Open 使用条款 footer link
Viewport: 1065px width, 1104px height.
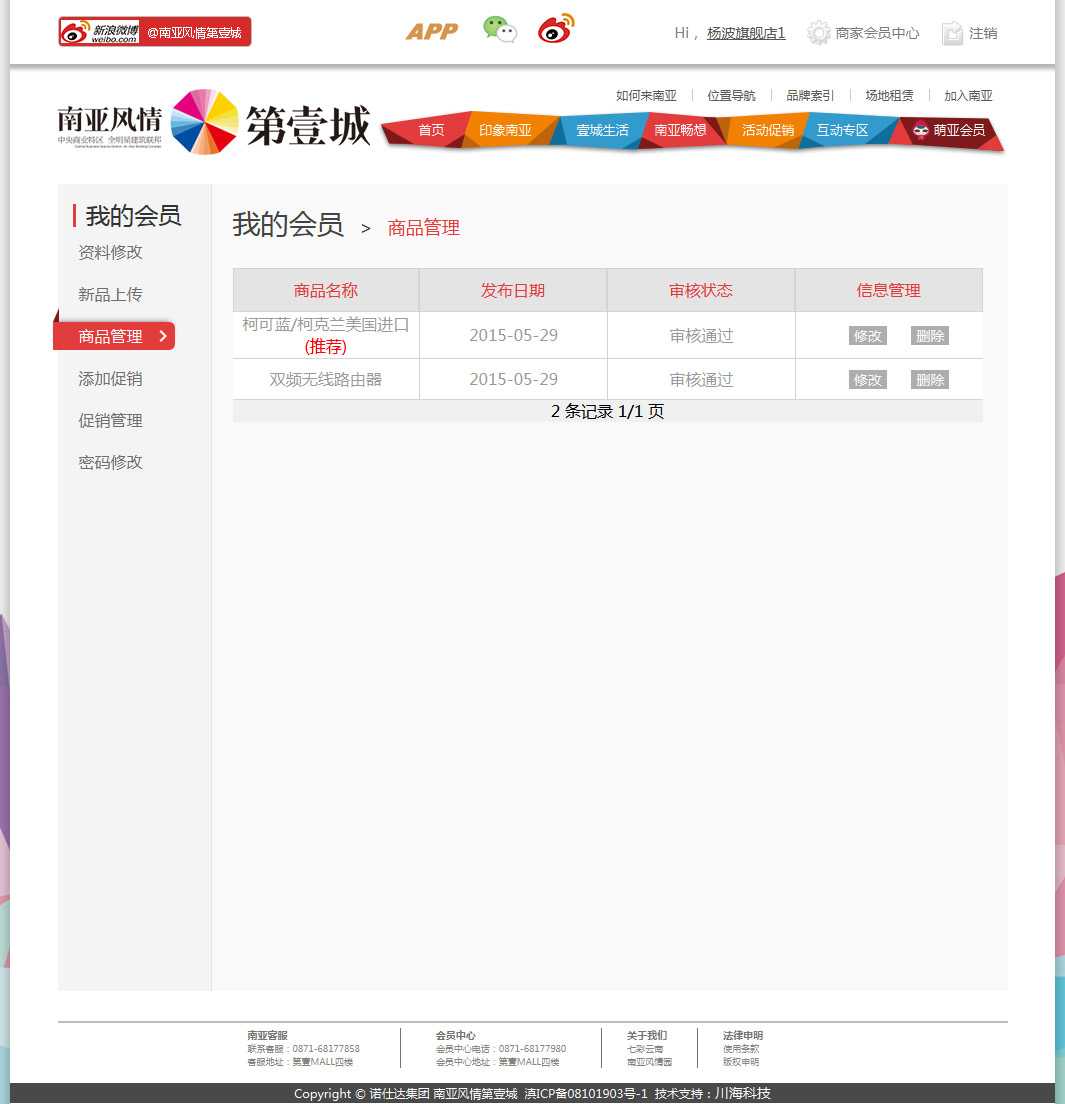click(741, 1049)
